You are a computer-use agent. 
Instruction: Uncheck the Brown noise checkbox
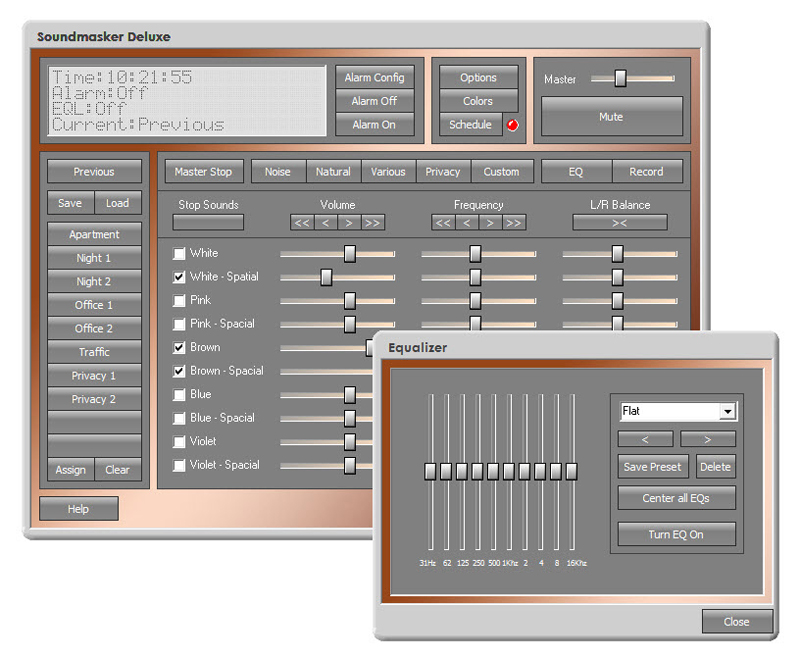pos(179,347)
